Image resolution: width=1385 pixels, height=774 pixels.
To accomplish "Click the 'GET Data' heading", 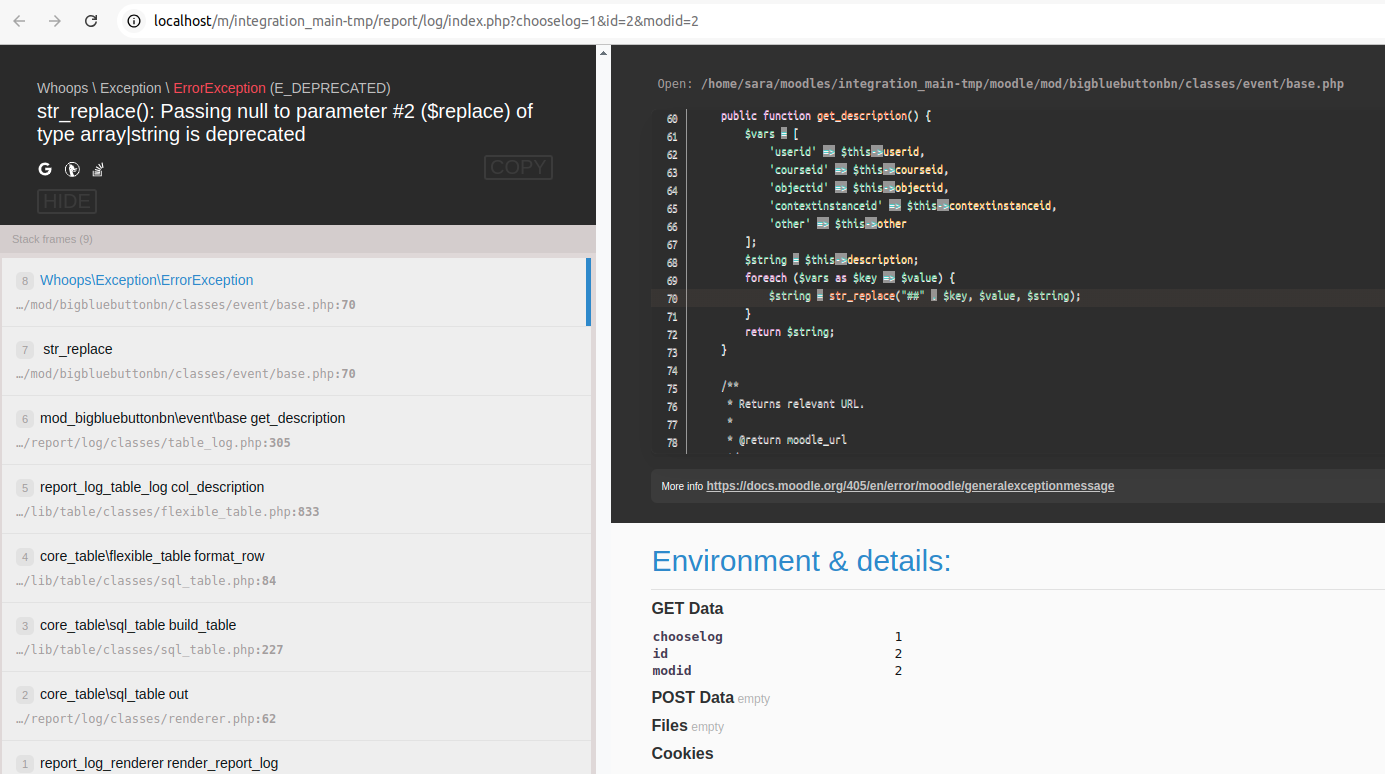I will [687, 609].
